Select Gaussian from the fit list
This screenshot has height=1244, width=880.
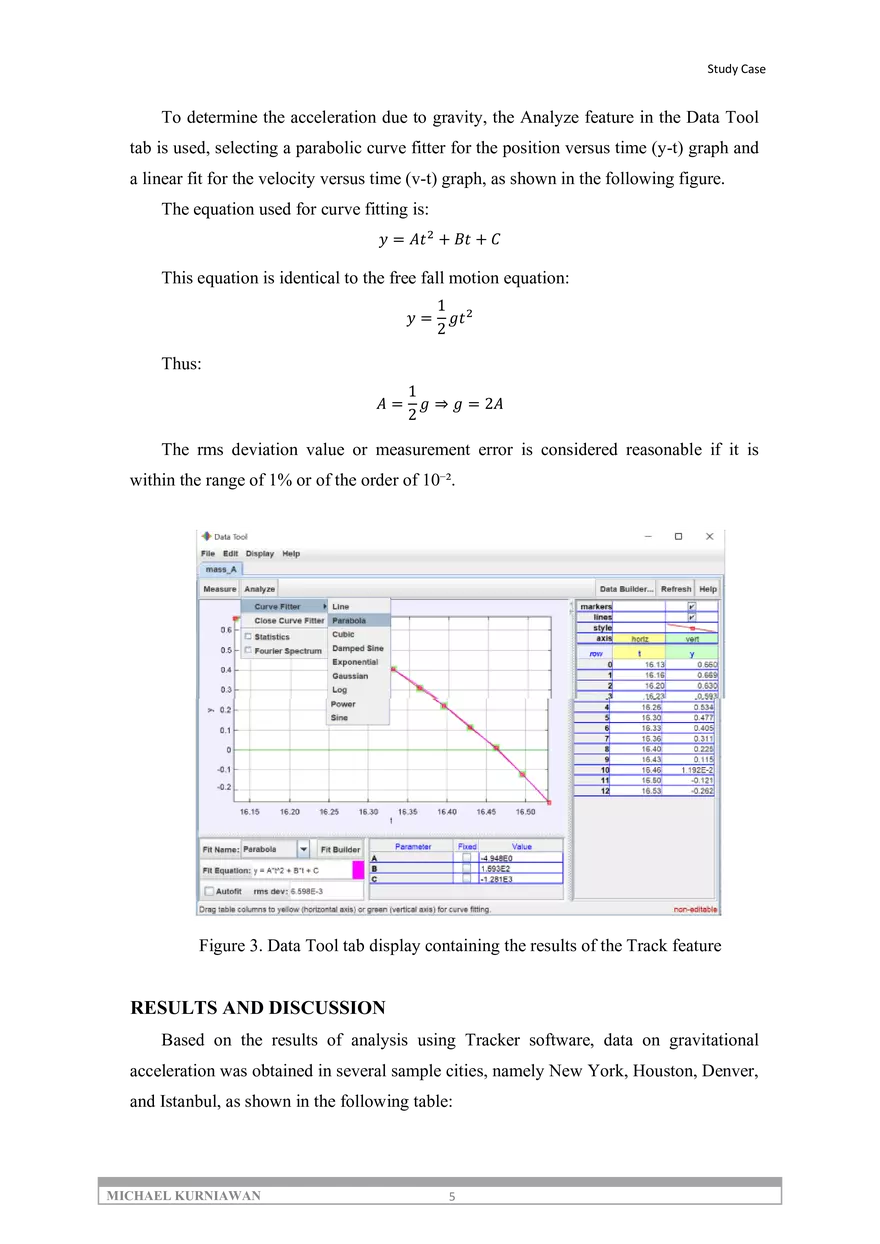350,676
